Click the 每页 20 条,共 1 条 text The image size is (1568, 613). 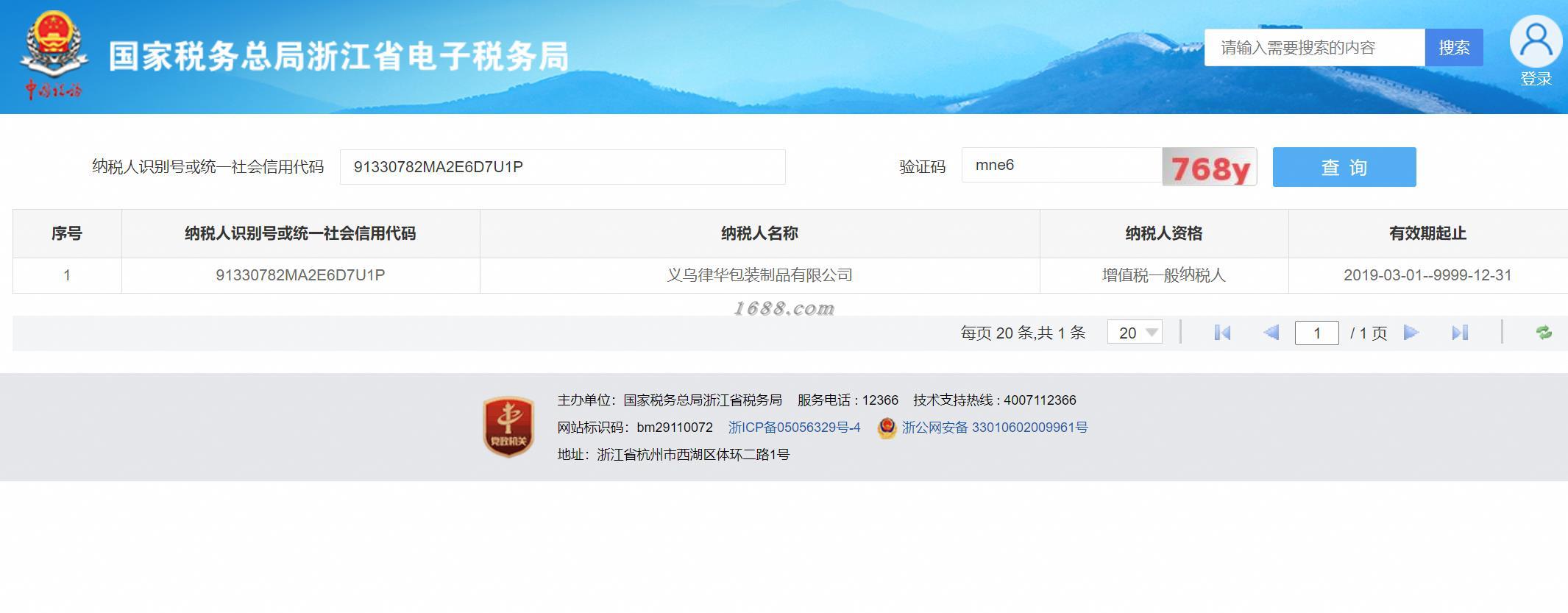click(1023, 333)
